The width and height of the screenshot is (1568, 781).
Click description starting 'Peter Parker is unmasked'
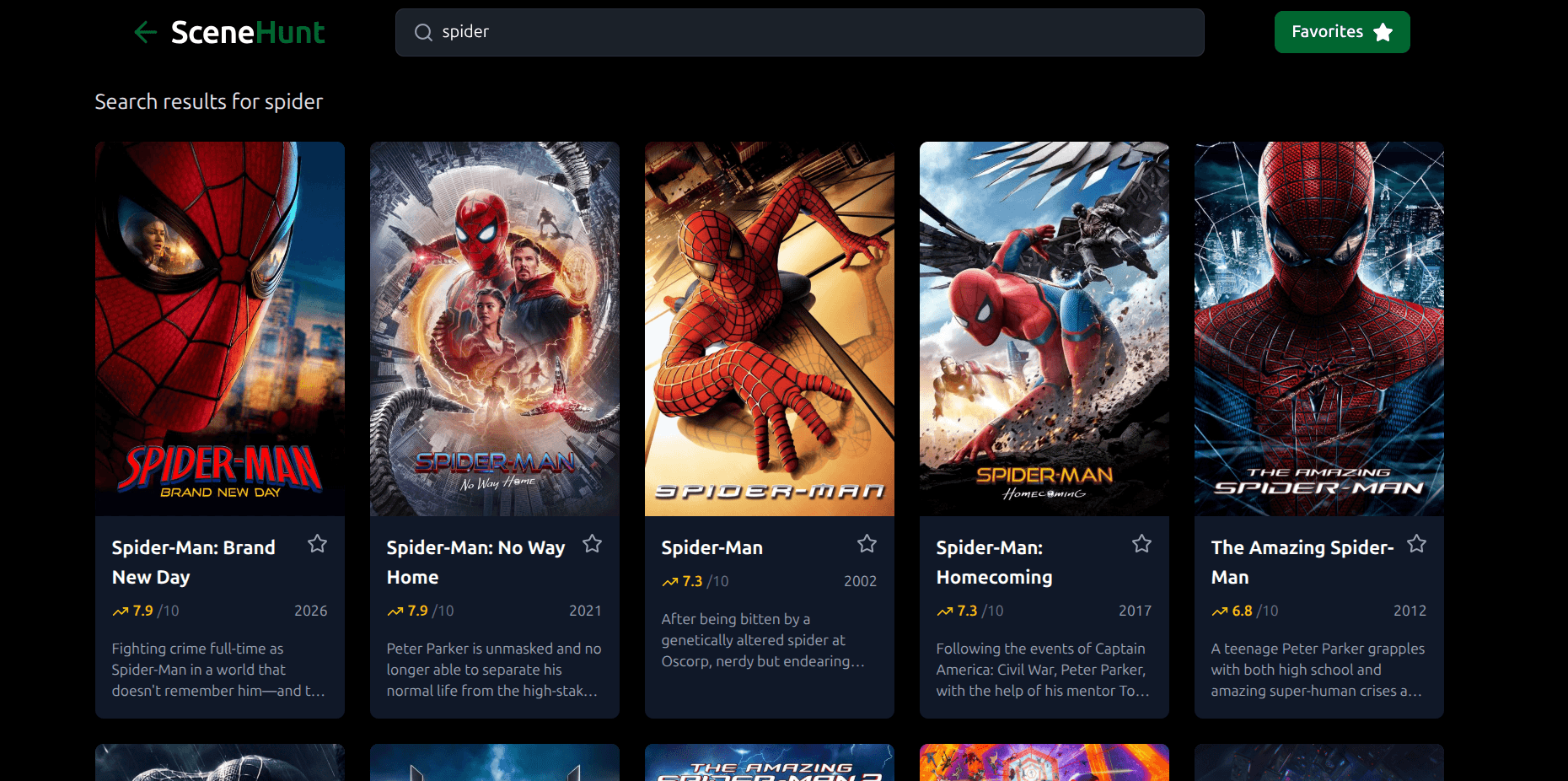click(x=494, y=670)
